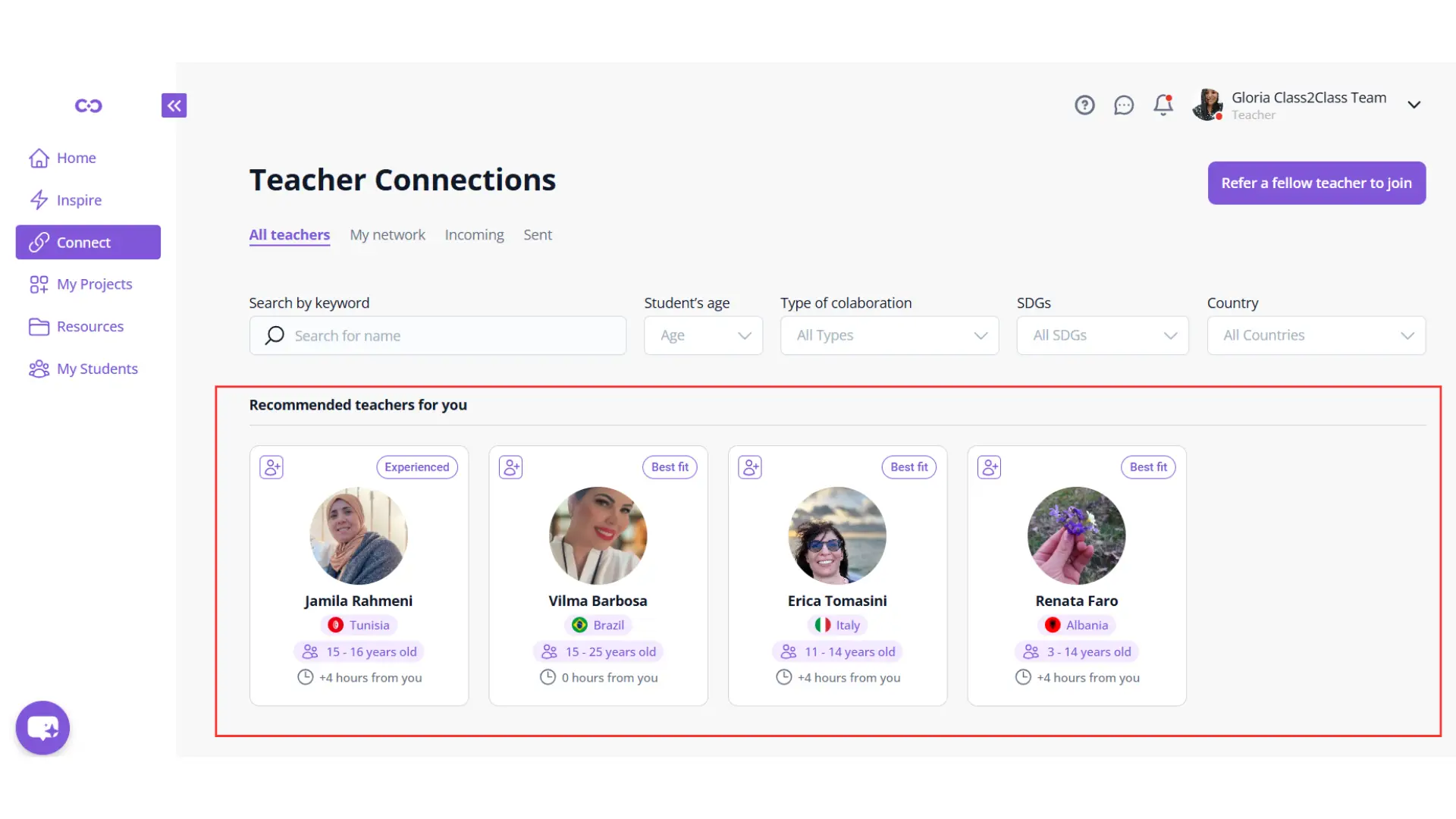Screen dimensions: 1456x819
Task: Click the Brazil country tag
Action: coord(598,625)
